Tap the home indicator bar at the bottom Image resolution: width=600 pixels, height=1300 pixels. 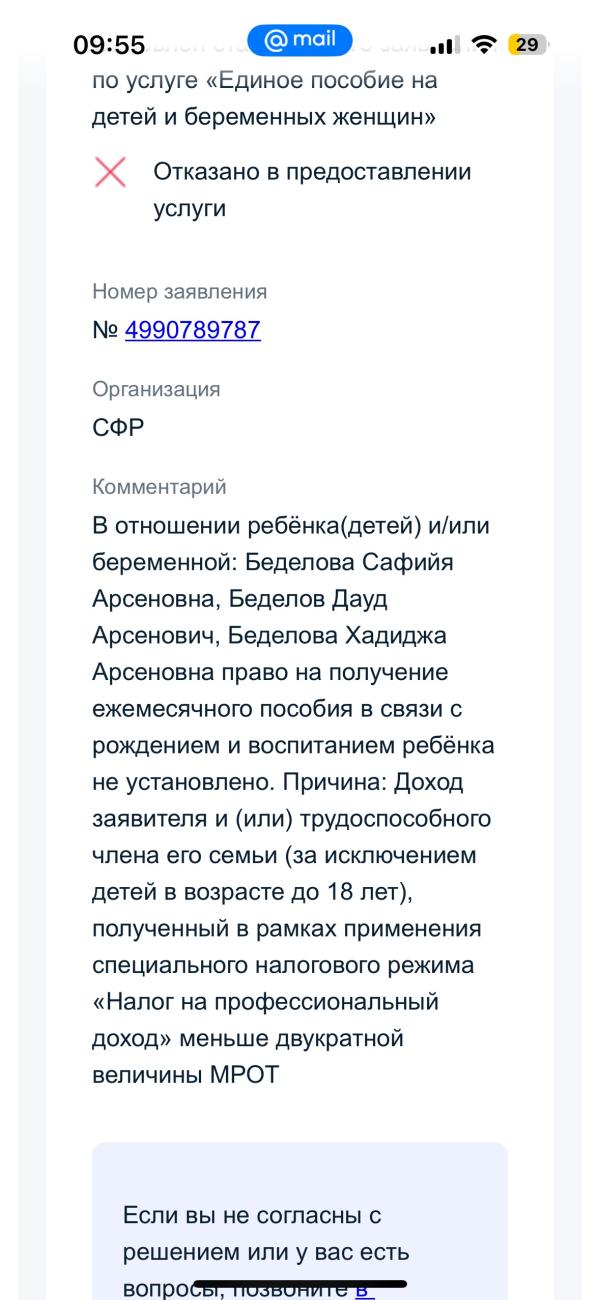pyautogui.click(x=300, y=1283)
